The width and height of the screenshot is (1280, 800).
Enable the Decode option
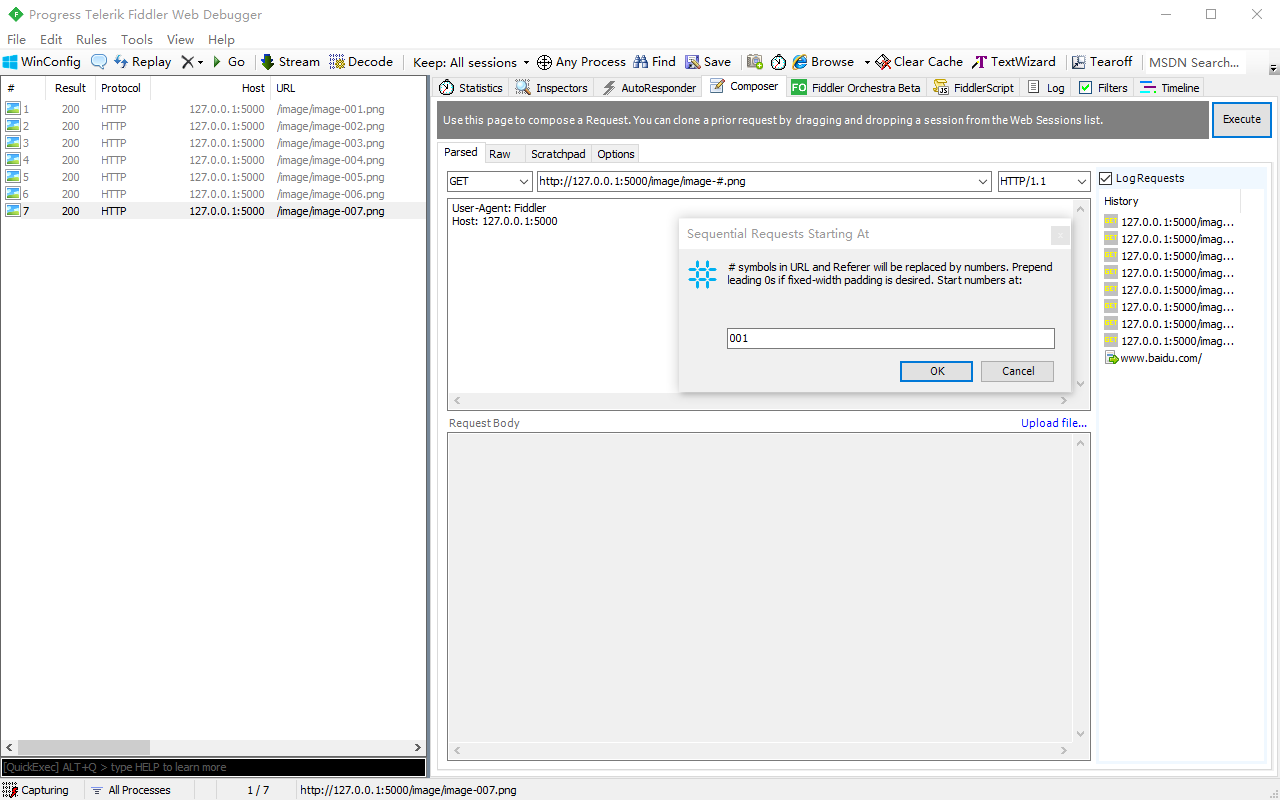click(x=361, y=62)
